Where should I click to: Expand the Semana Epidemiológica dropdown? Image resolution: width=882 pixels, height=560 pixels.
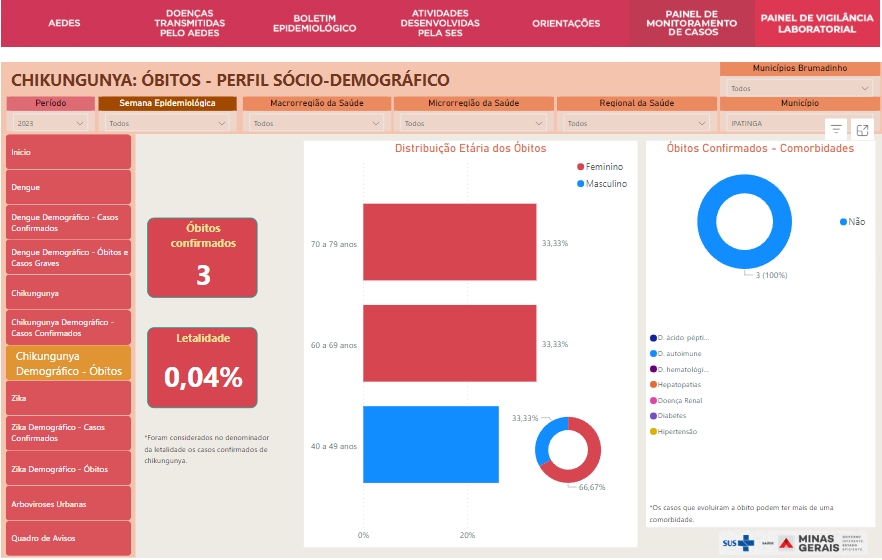167,124
